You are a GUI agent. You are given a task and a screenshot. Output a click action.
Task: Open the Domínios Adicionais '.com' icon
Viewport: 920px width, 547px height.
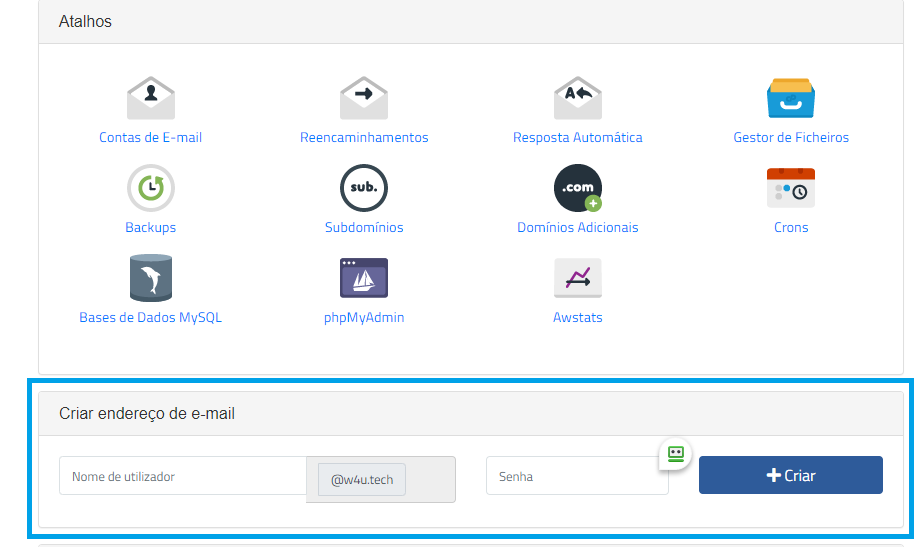point(578,188)
